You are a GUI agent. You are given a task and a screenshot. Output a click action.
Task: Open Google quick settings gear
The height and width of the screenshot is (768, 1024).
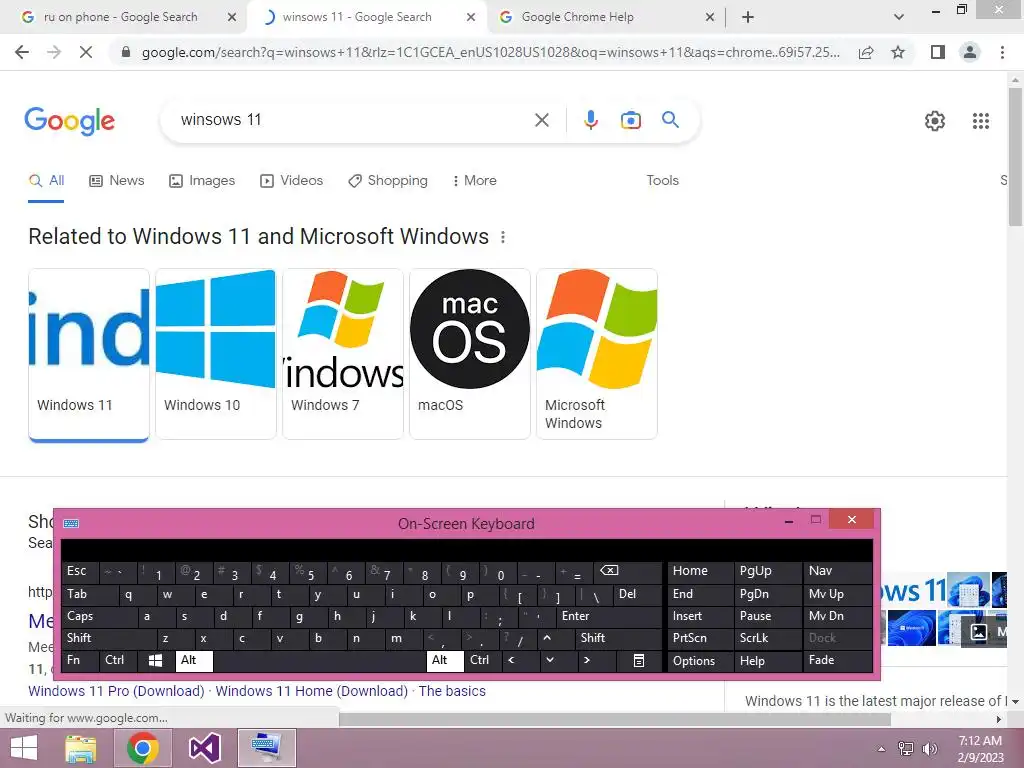tap(935, 121)
